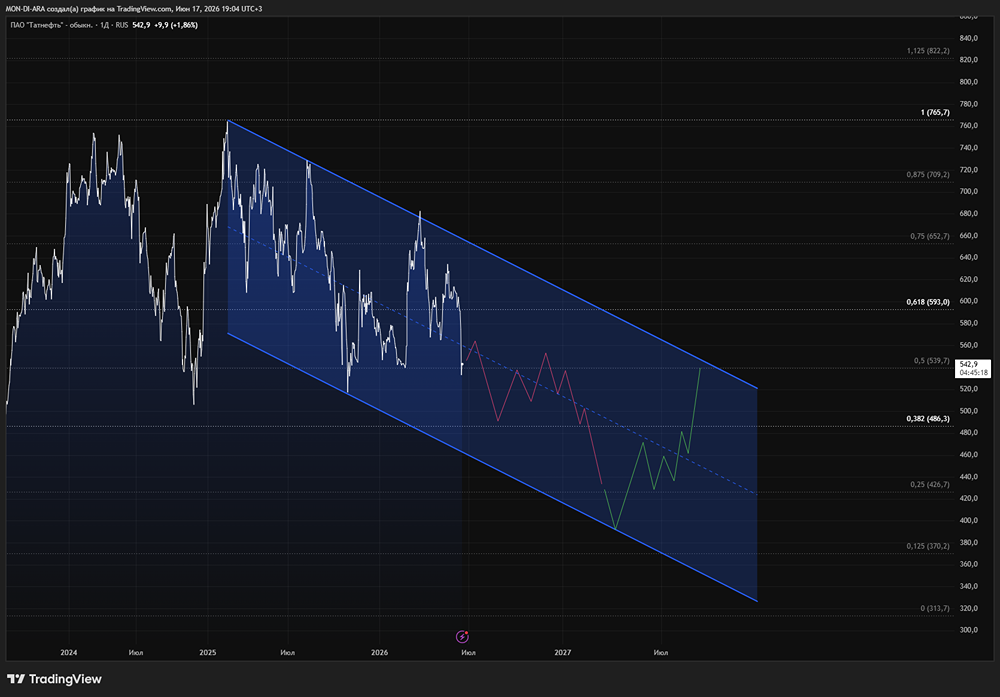Click 660,0 on the price axis

click(x=968, y=235)
